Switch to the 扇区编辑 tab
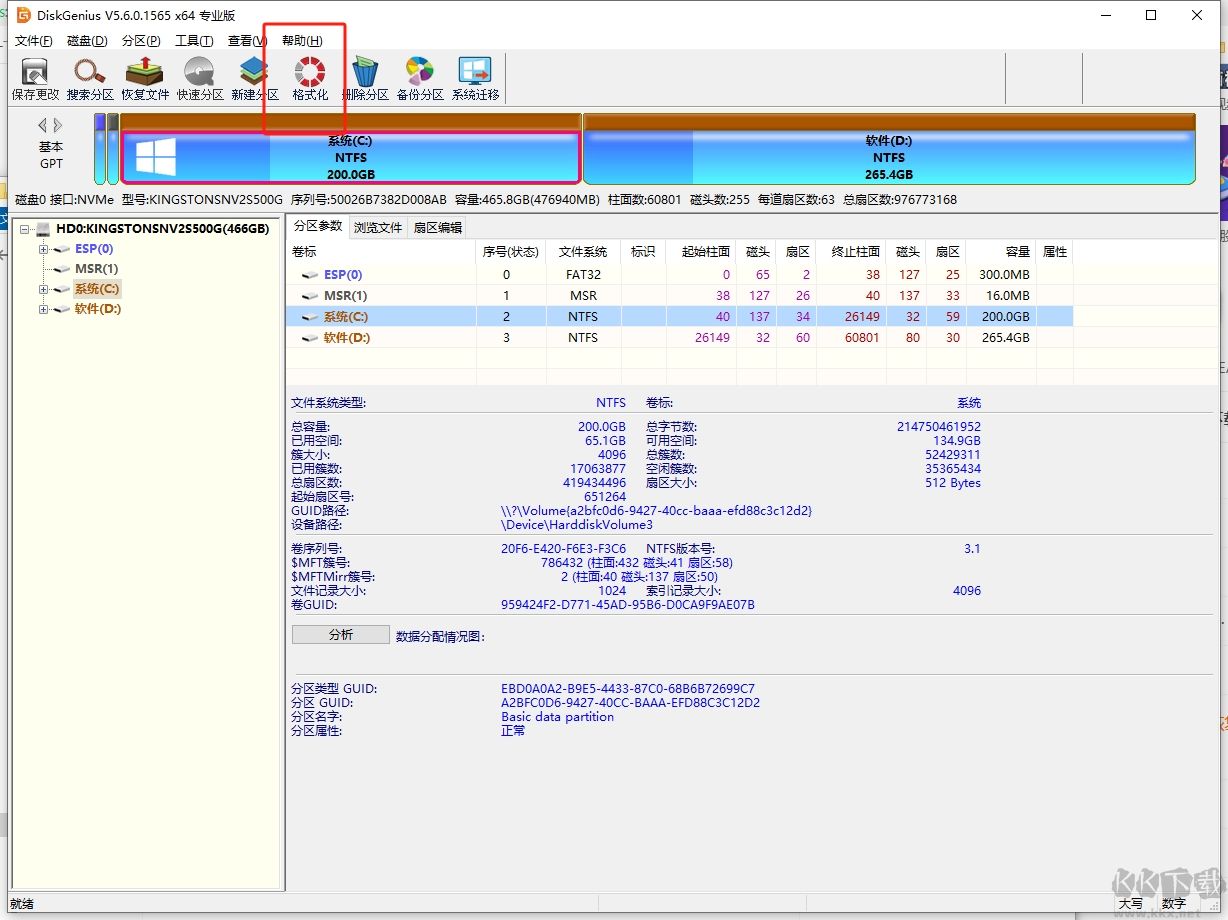This screenshot has width=1228, height=920. click(x=438, y=227)
